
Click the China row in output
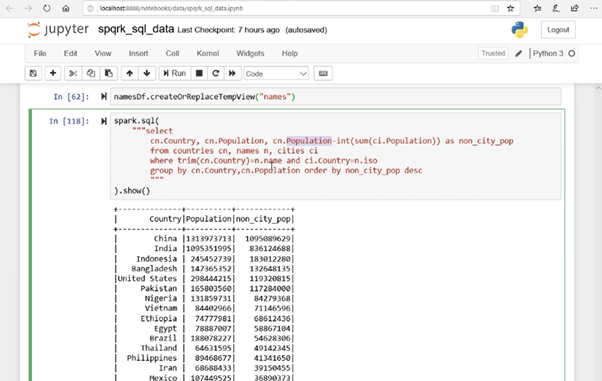(x=204, y=239)
